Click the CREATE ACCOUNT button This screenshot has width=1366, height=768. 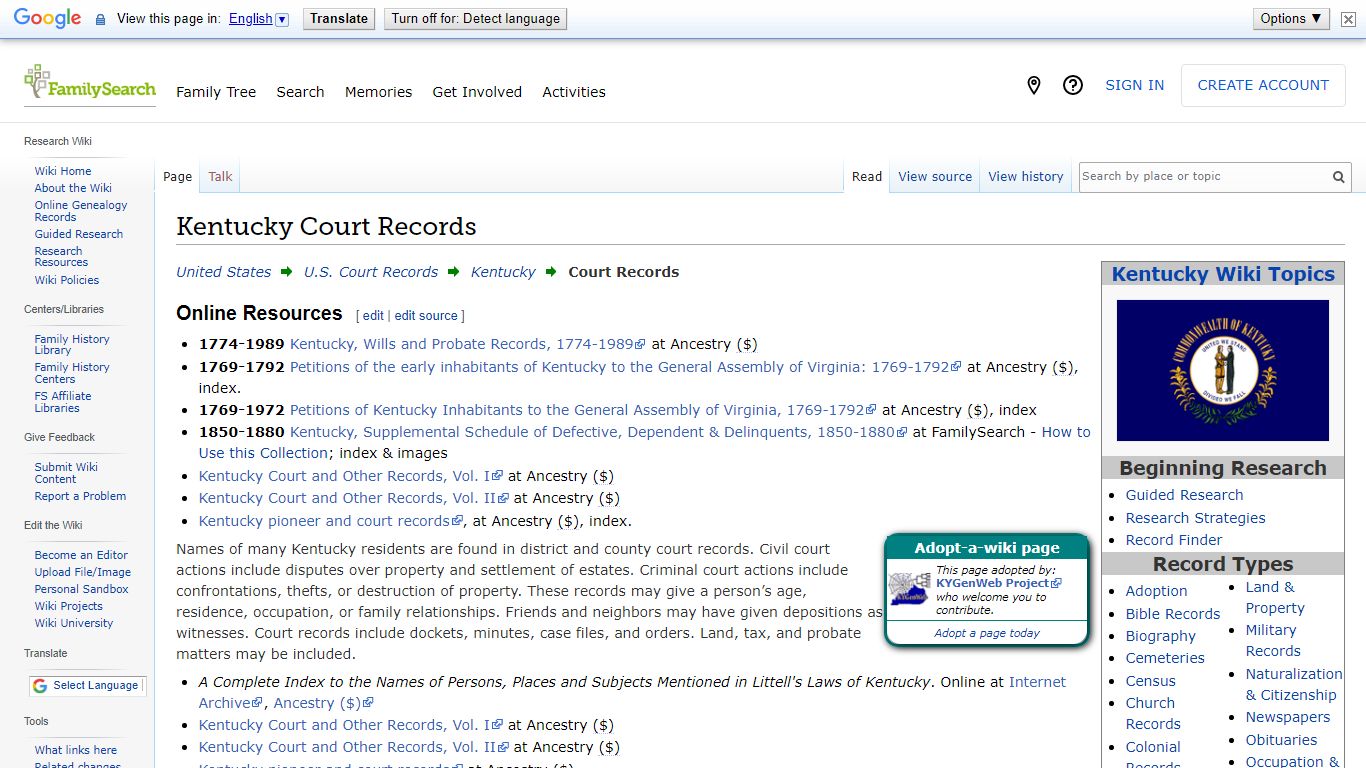click(1263, 85)
